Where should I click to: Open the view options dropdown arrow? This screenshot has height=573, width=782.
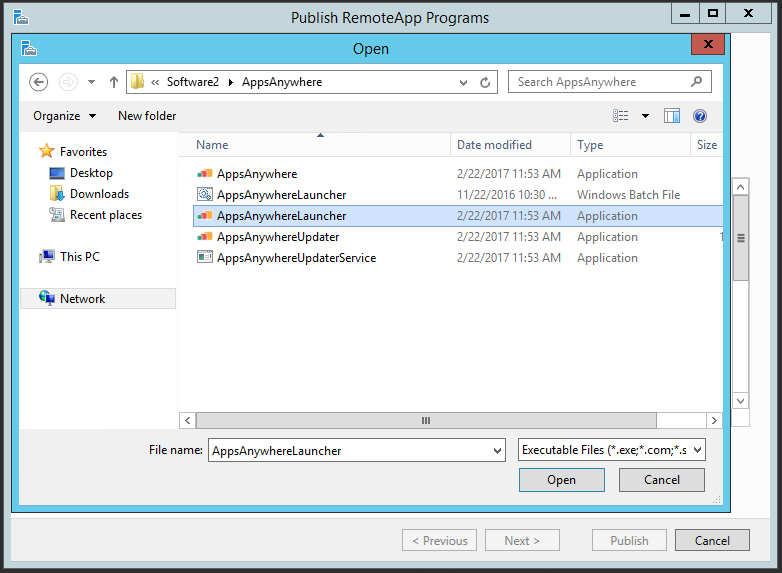click(645, 116)
